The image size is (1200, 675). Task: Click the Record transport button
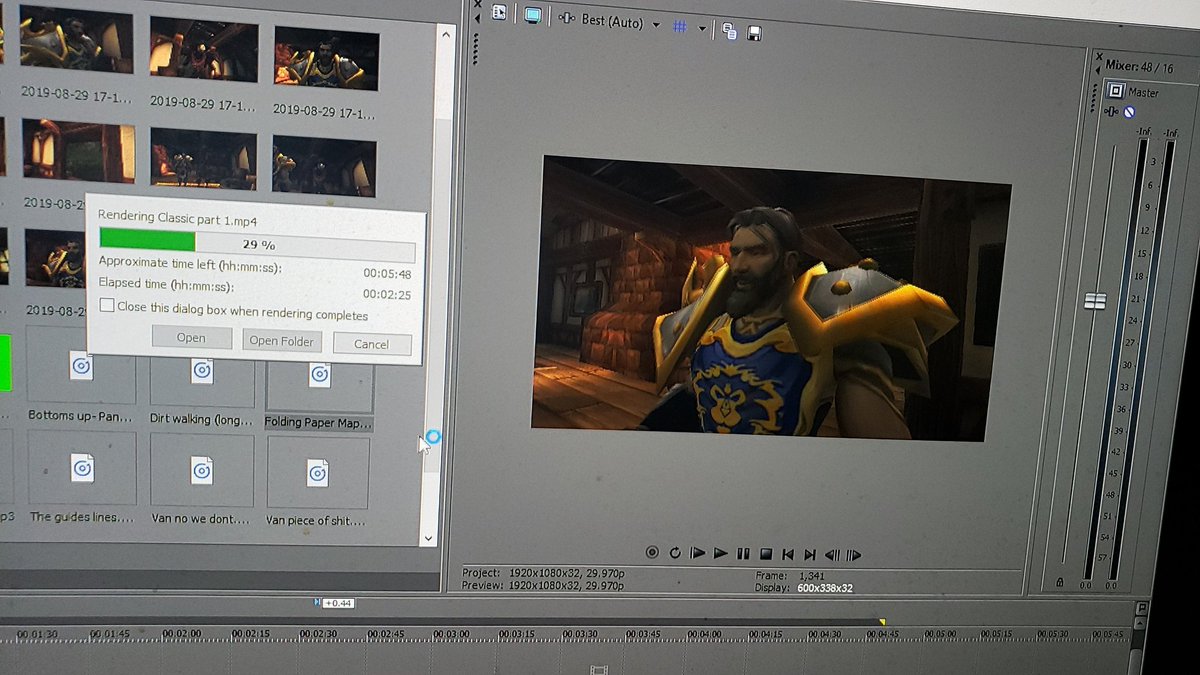click(652, 552)
